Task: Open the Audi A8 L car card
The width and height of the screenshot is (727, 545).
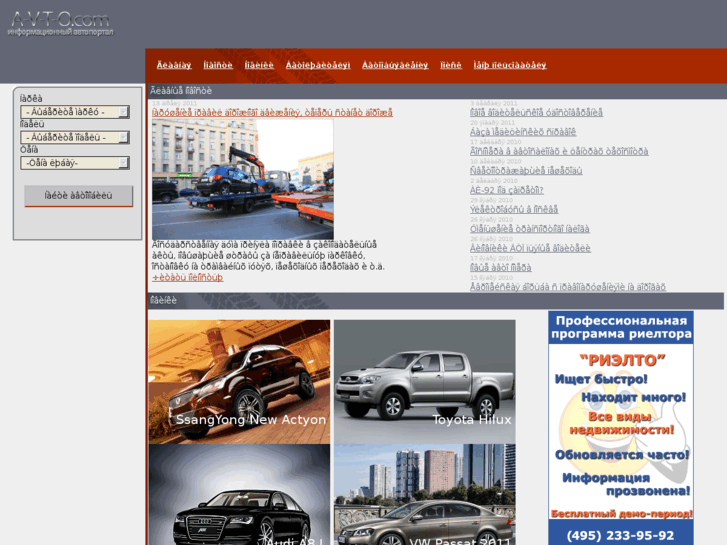Action: click(239, 494)
